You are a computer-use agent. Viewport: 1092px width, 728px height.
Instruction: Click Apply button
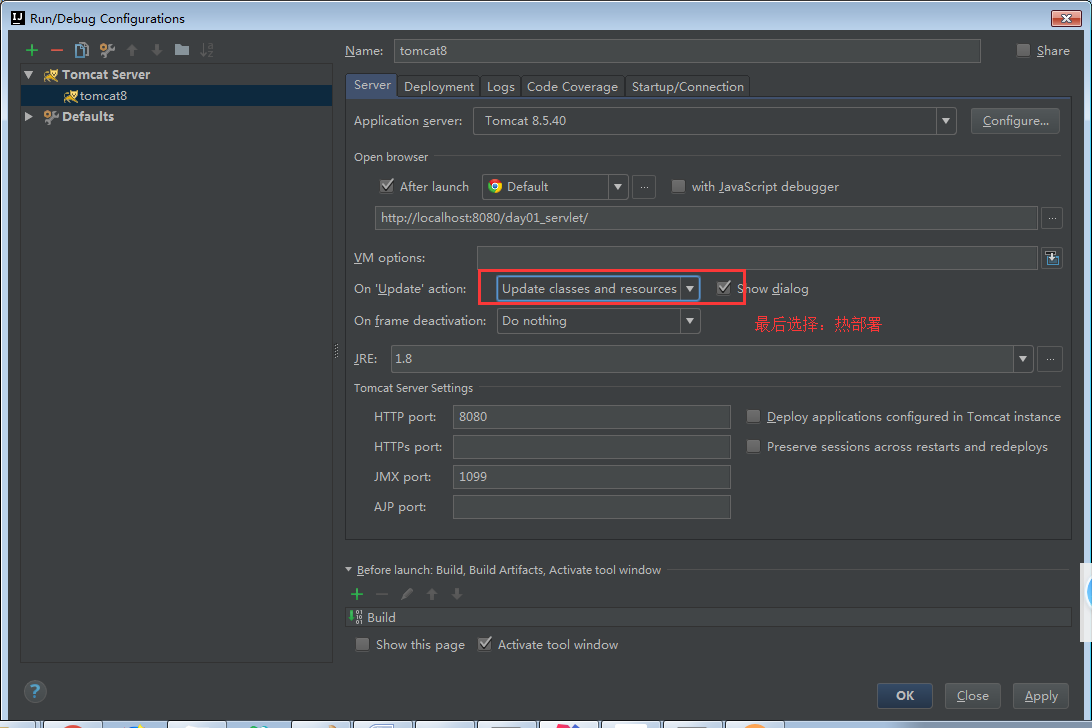coord(1040,696)
